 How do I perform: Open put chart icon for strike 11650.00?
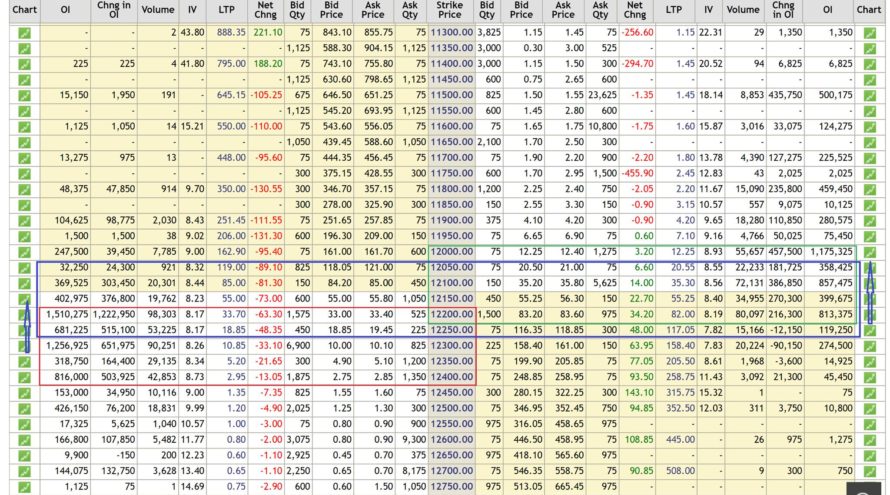click(870, 142)
